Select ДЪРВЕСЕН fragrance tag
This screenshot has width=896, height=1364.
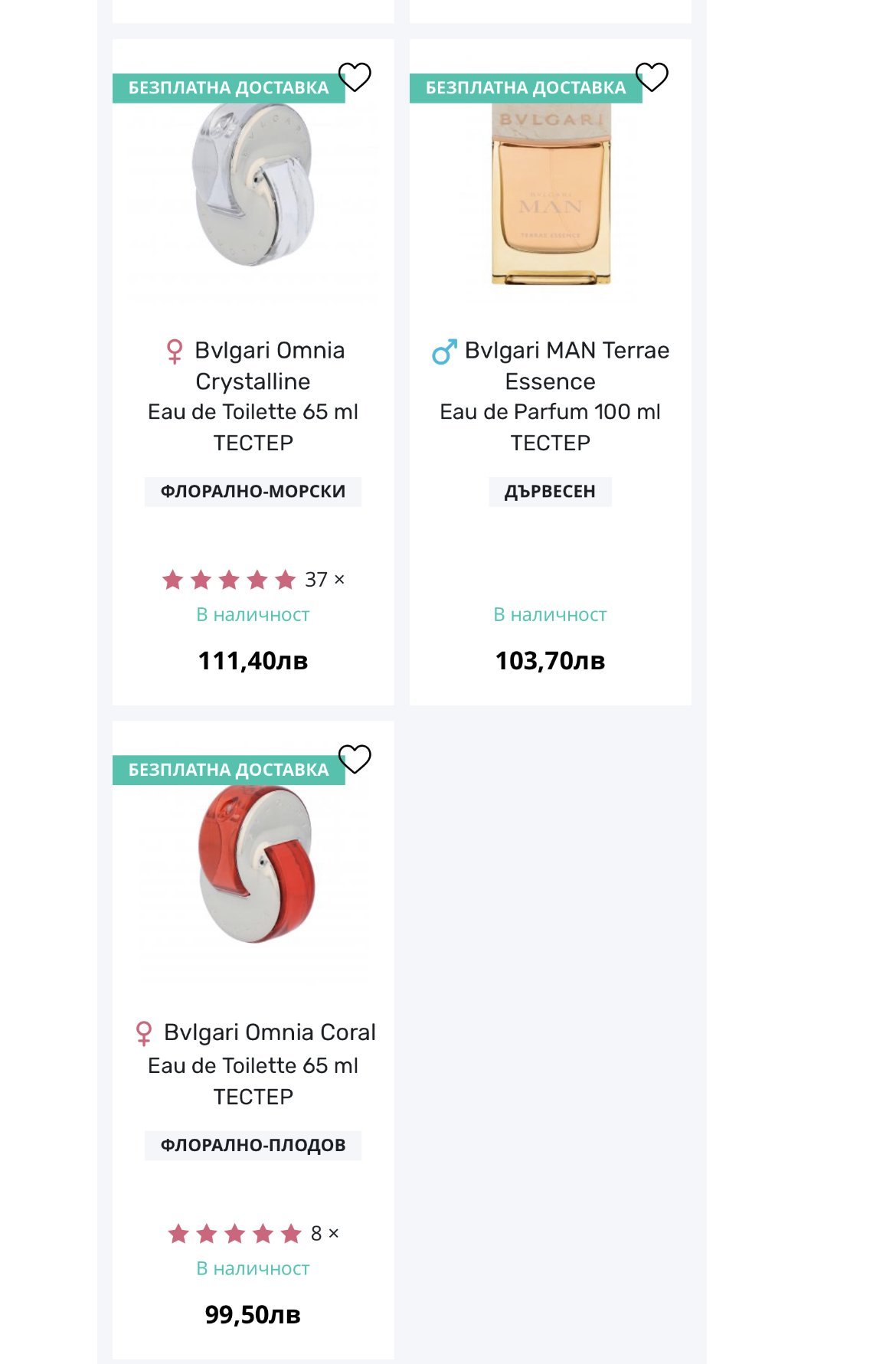[550, 492]
